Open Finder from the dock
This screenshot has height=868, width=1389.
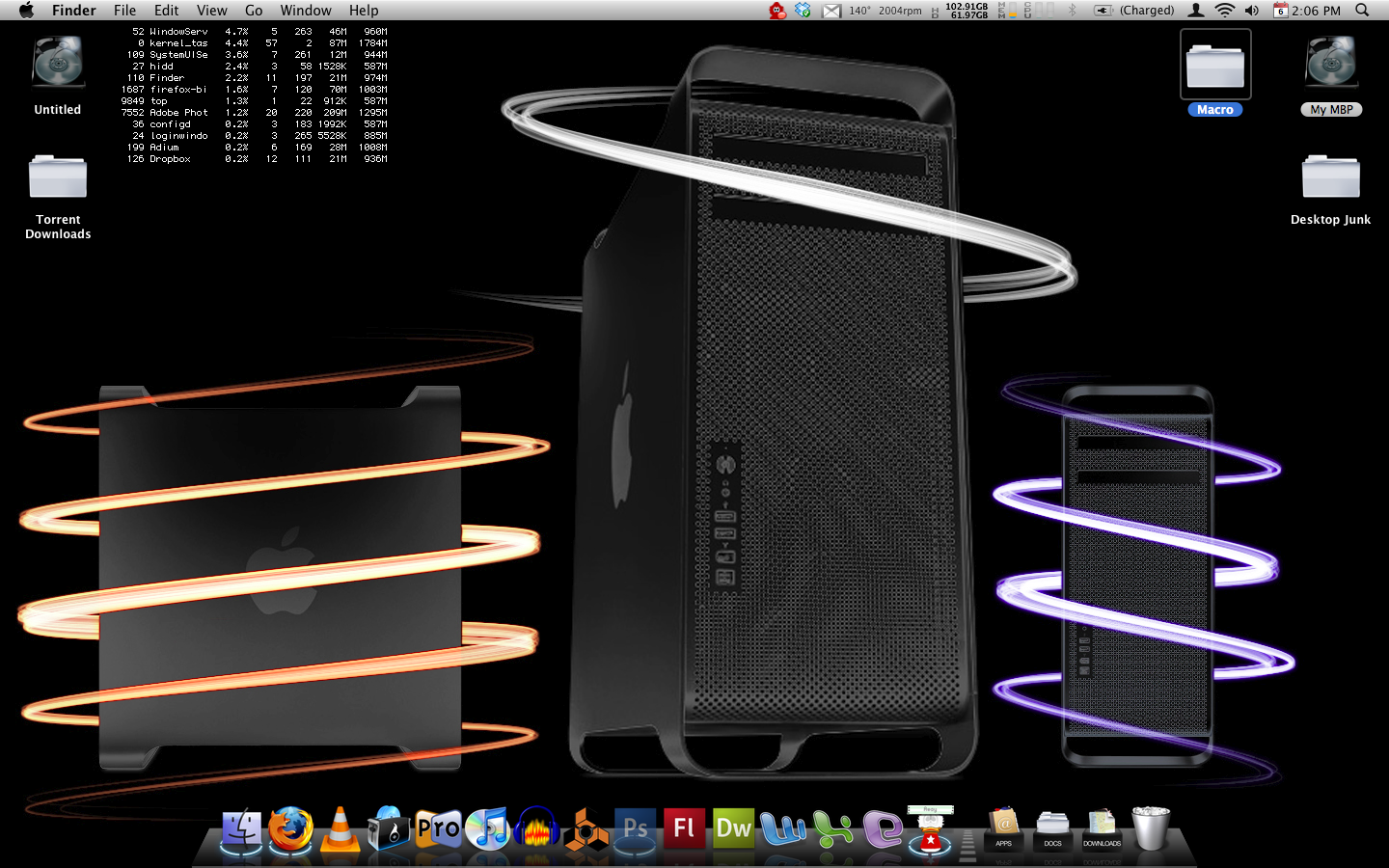pos(241,830)
